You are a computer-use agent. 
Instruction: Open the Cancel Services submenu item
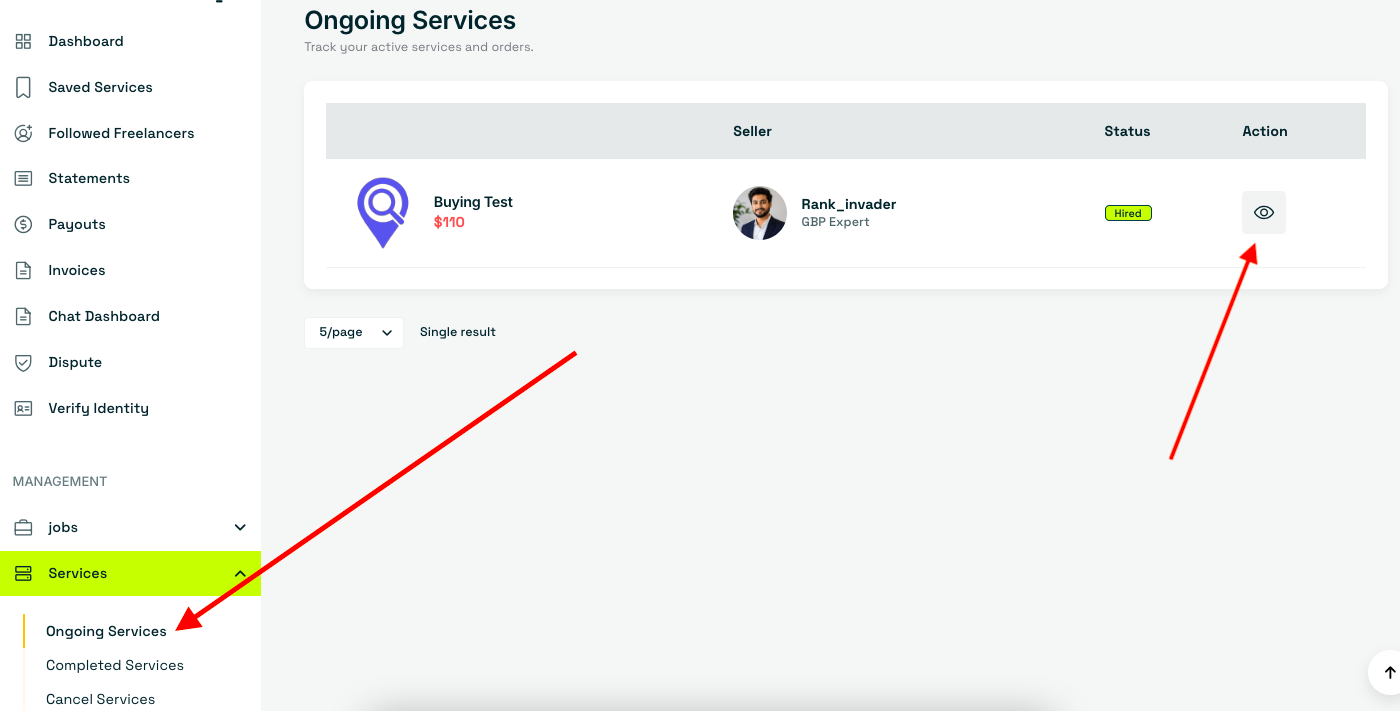[101, 699]
